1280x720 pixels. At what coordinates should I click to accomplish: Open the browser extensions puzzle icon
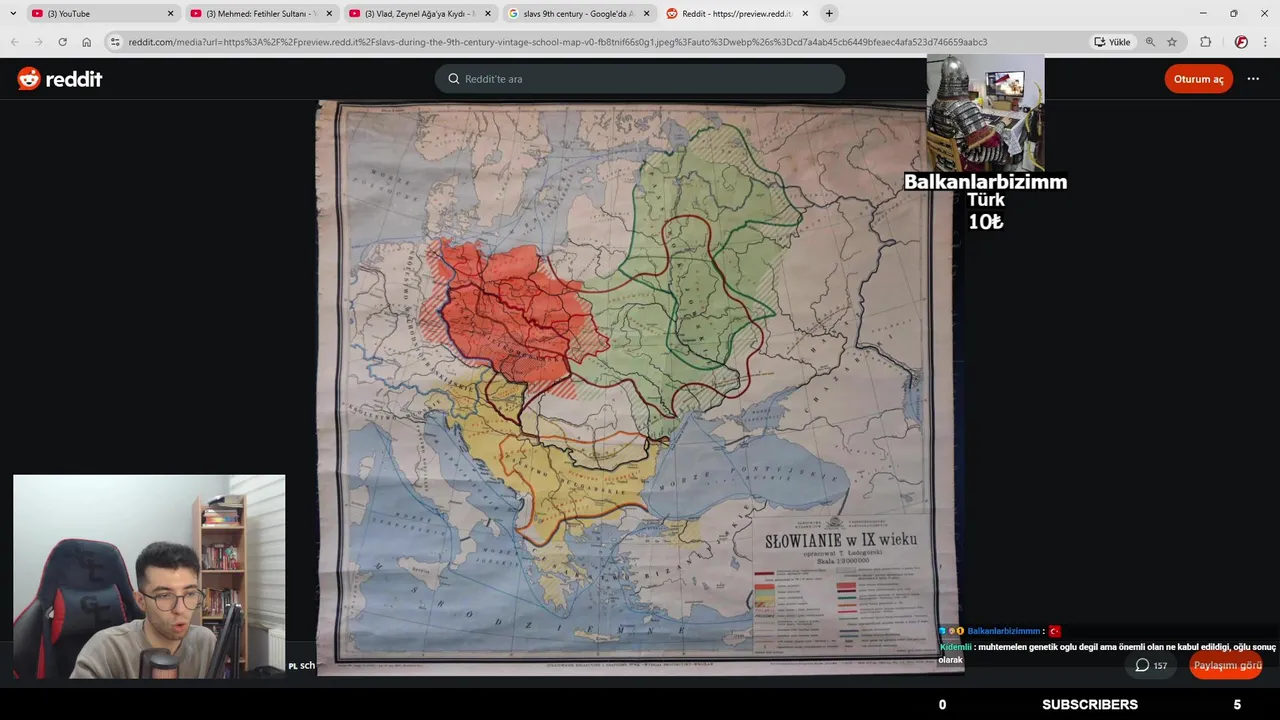click(1205, 42)
